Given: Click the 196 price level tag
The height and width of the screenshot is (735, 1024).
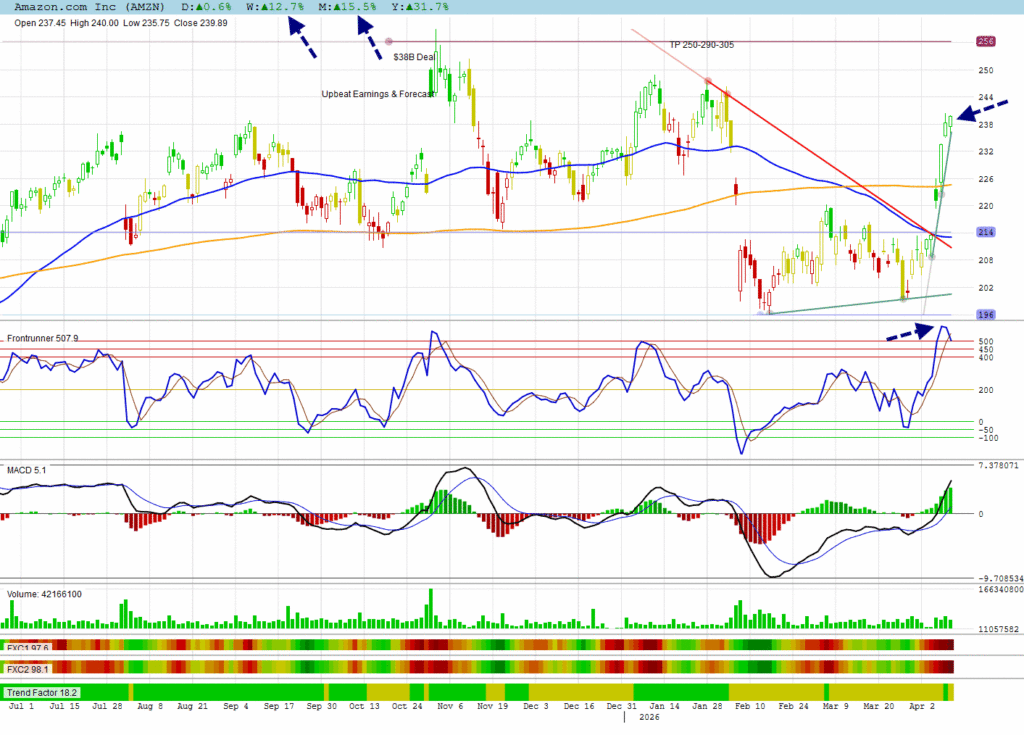Looking at the screenshot, I should coord(986,315).
